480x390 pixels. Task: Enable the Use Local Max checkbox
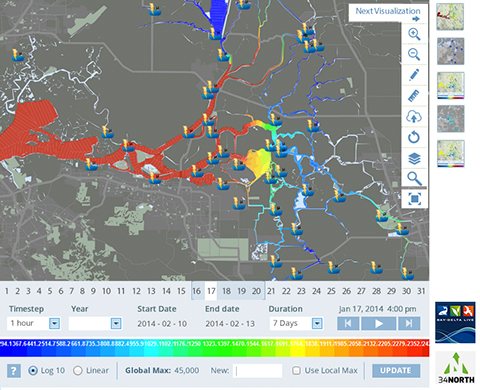296,370
